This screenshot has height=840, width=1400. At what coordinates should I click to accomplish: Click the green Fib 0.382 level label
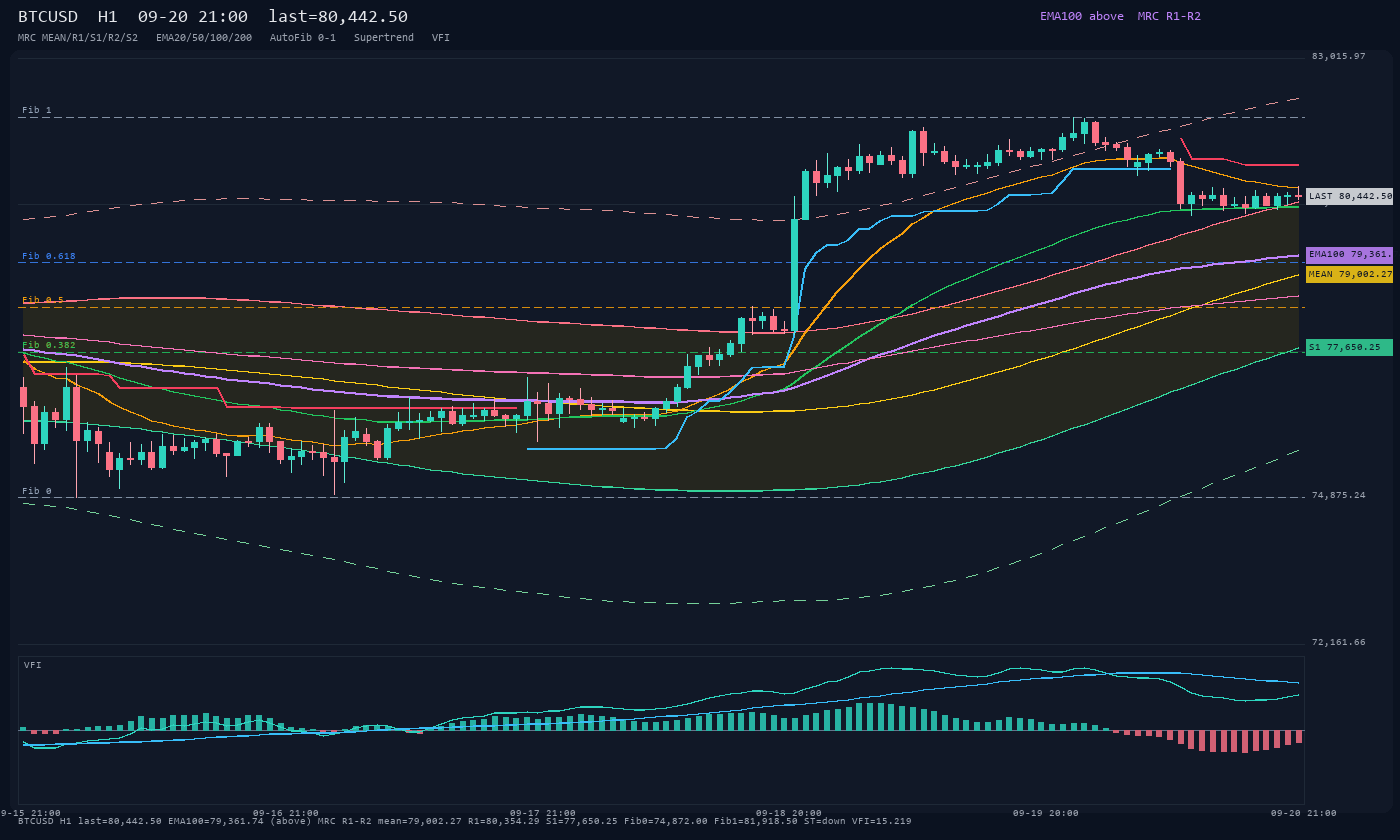[x=49, y=345]
